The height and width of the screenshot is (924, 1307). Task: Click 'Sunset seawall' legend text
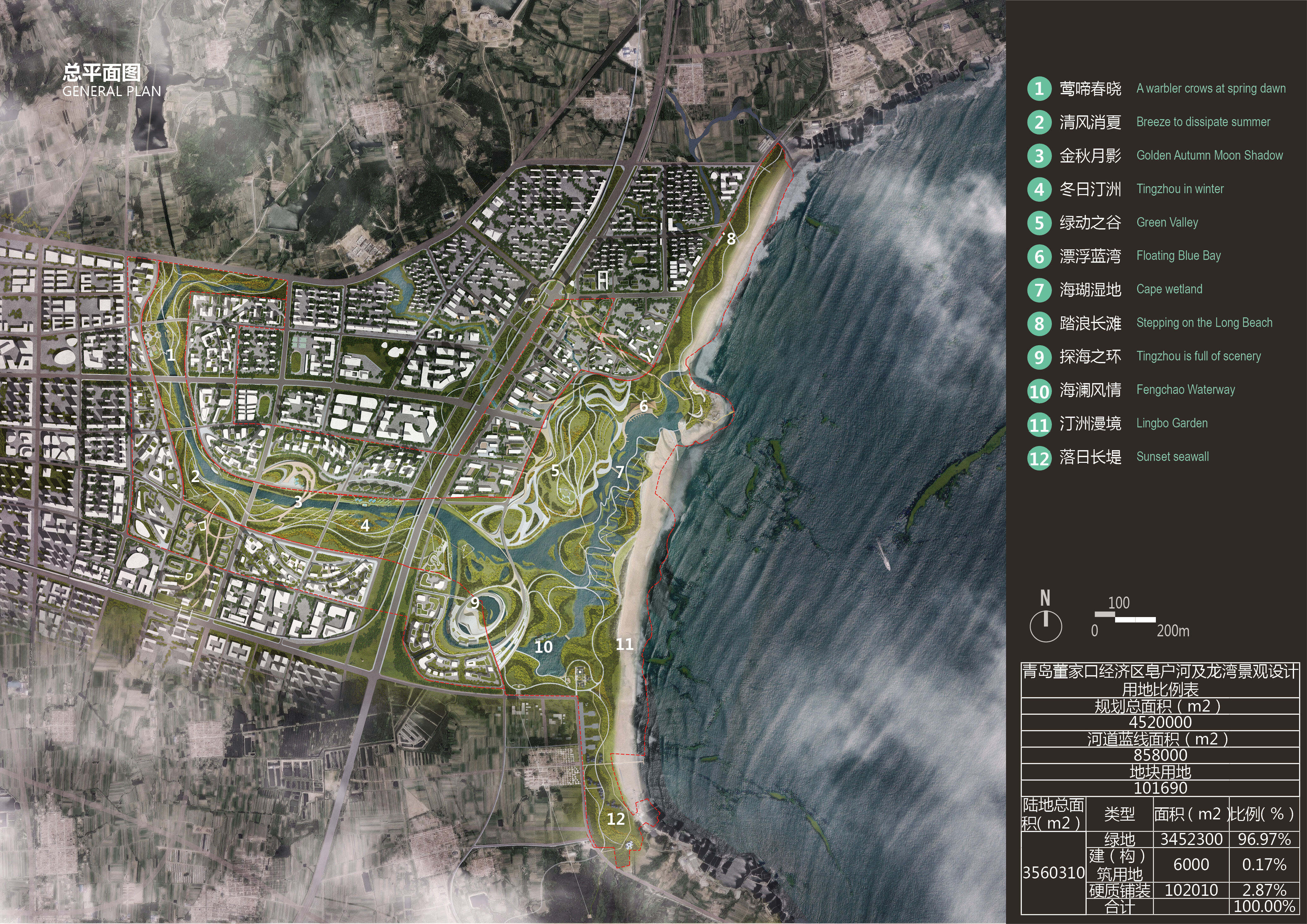pos(1173,457)
